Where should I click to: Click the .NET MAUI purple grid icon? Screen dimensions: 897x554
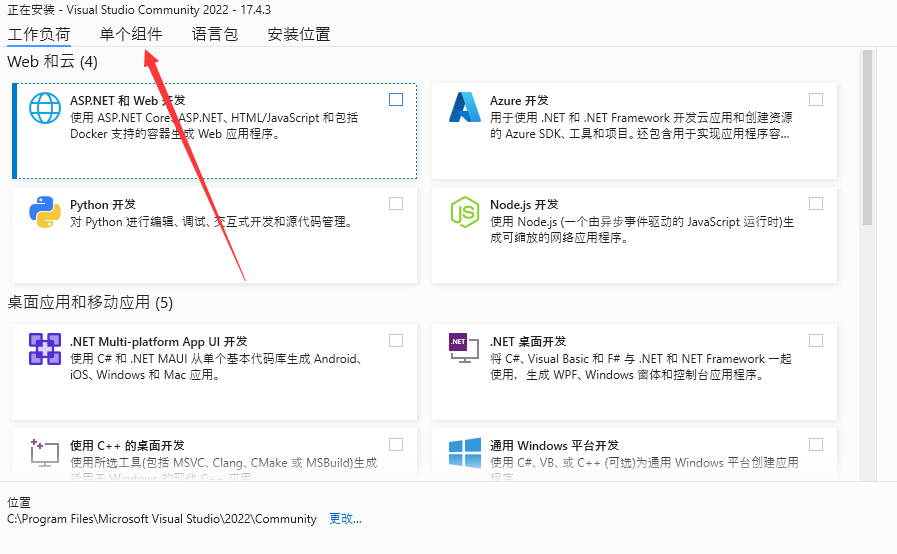tap(45, 349)
